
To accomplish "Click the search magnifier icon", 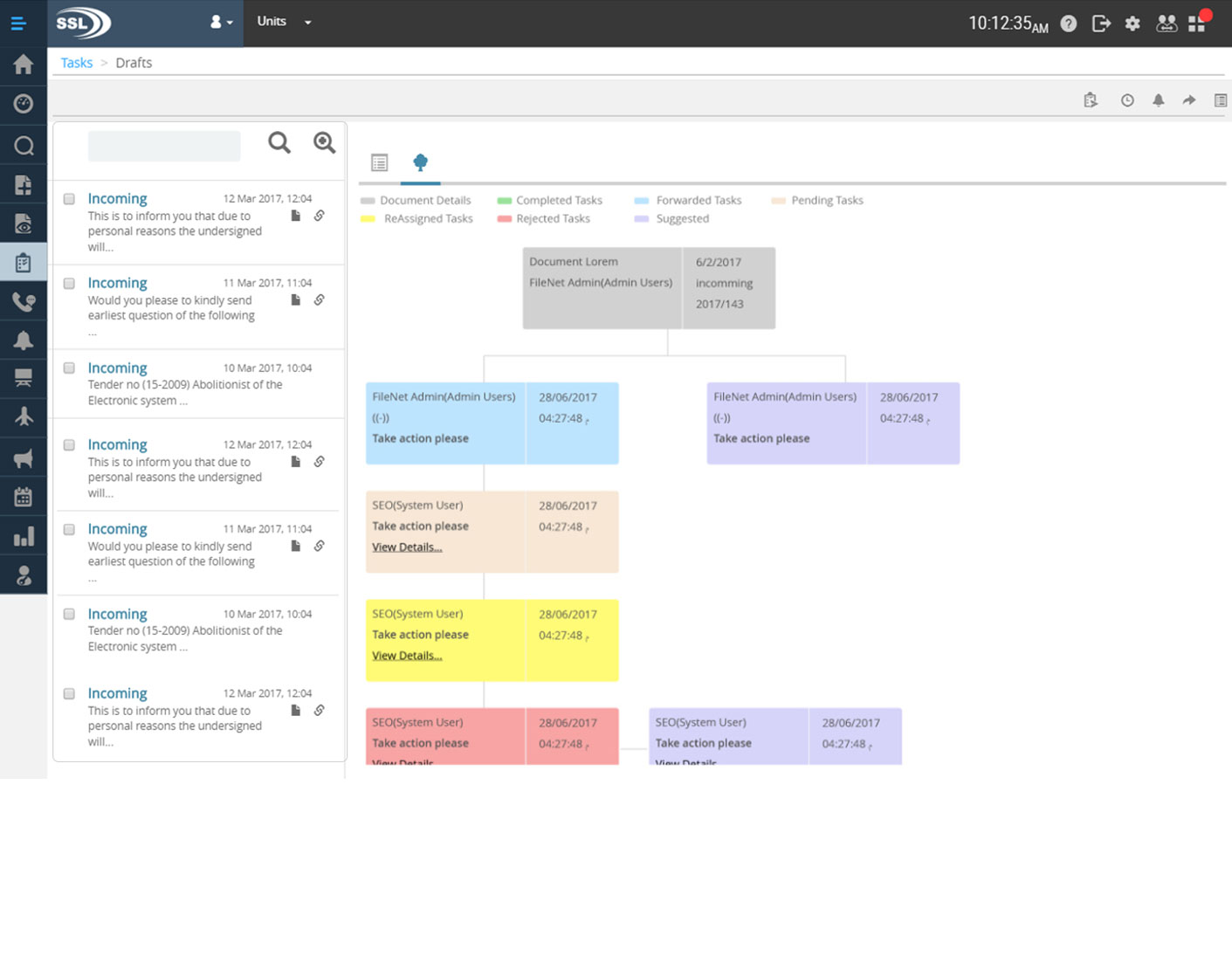I will pos(279,142).
